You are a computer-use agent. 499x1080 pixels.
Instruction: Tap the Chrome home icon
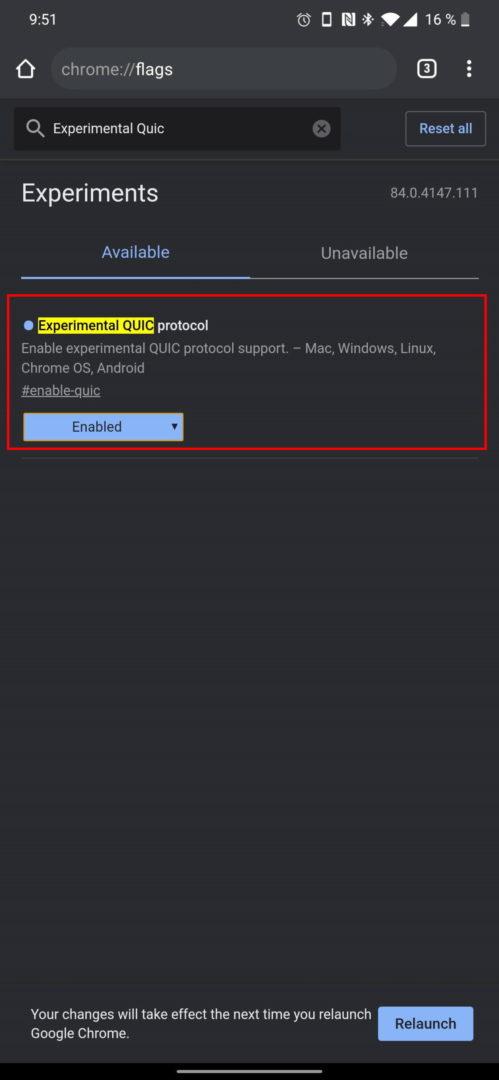point(26,69)
